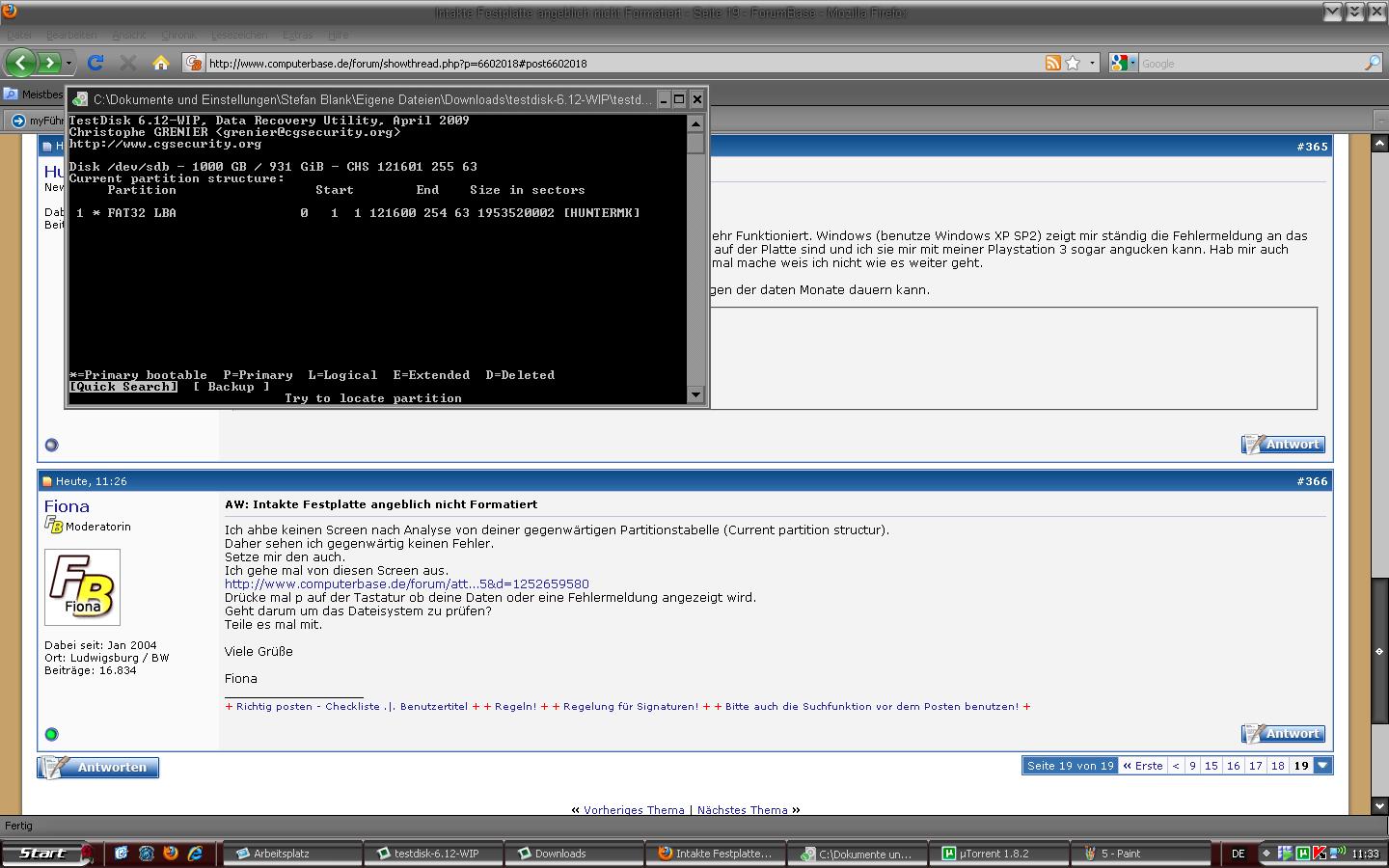Open the back/forward history dropdown arrow
1389x868 pixels.
(x=68, y=64)
